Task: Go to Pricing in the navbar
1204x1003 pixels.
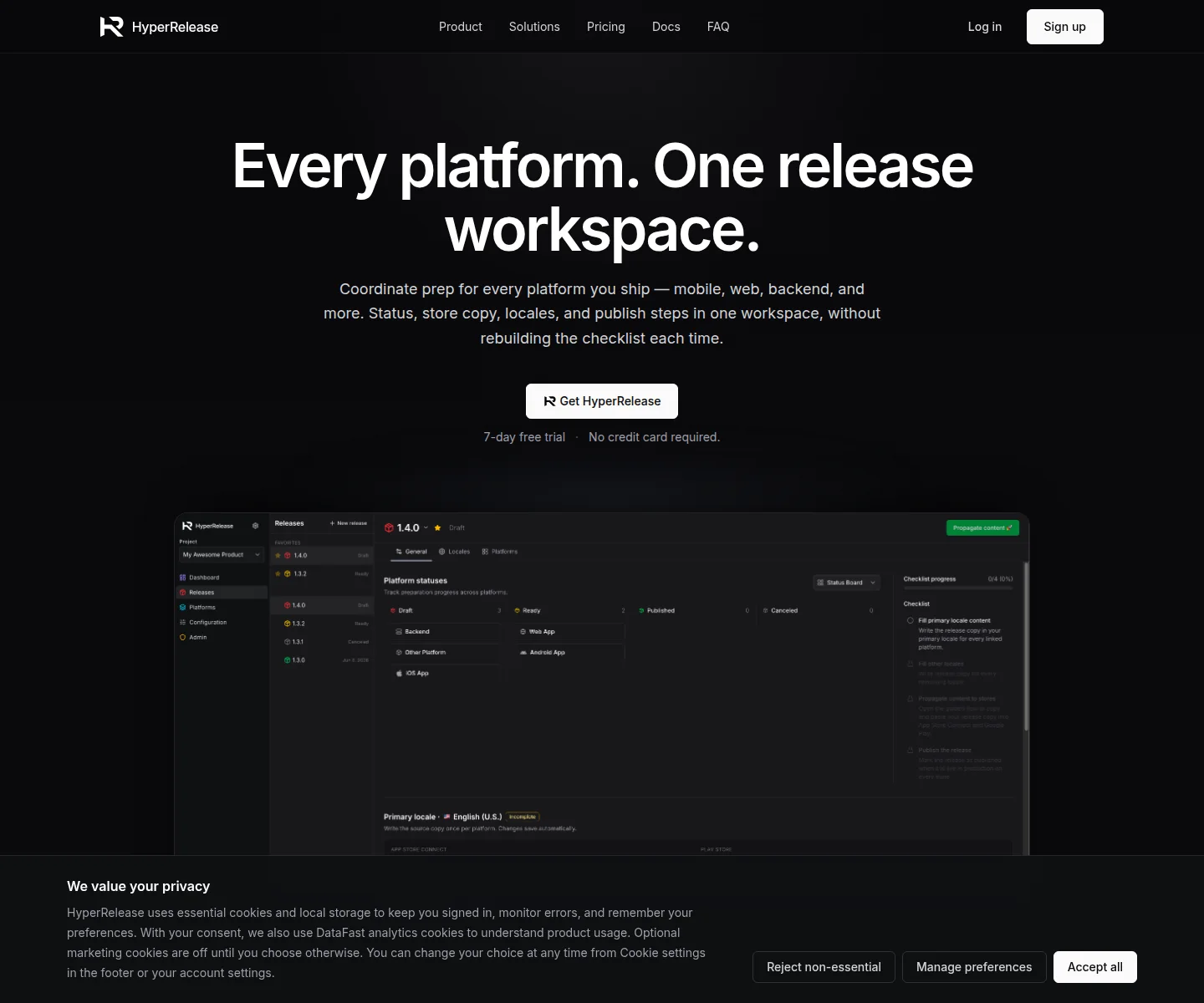Action: tap(606, 27)
